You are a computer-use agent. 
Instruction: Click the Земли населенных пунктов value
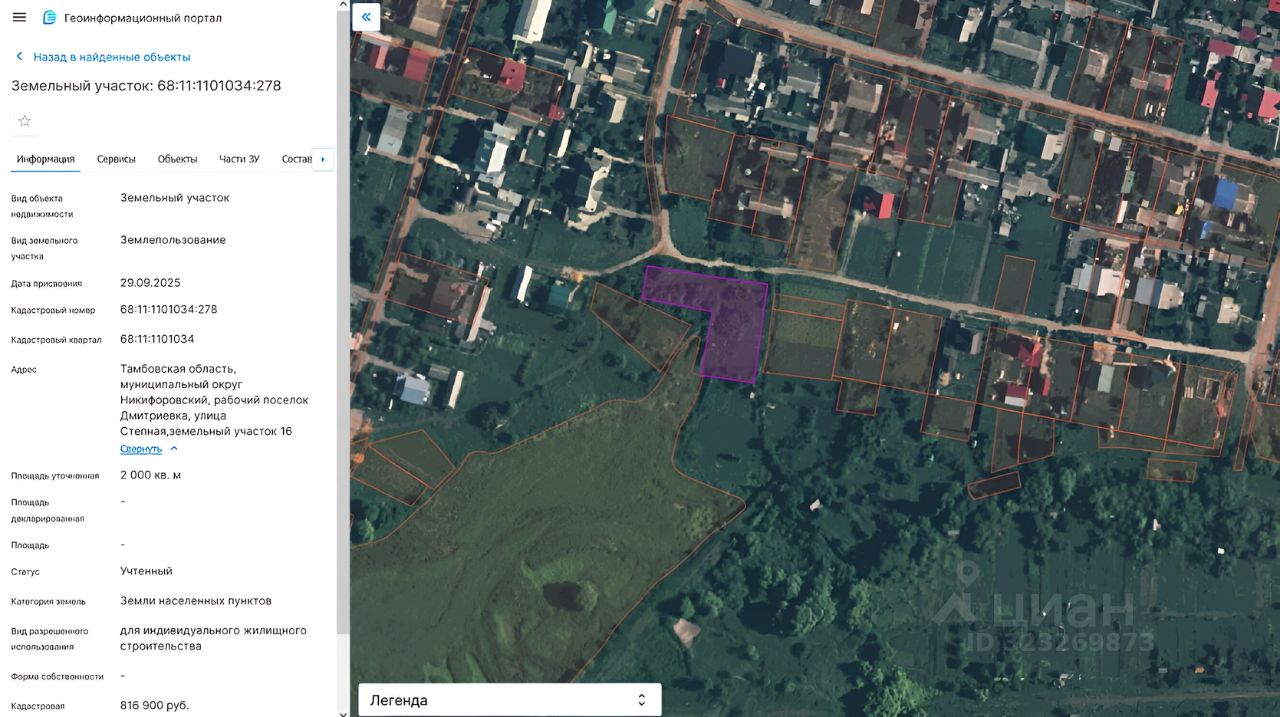(x=196, y=601)
